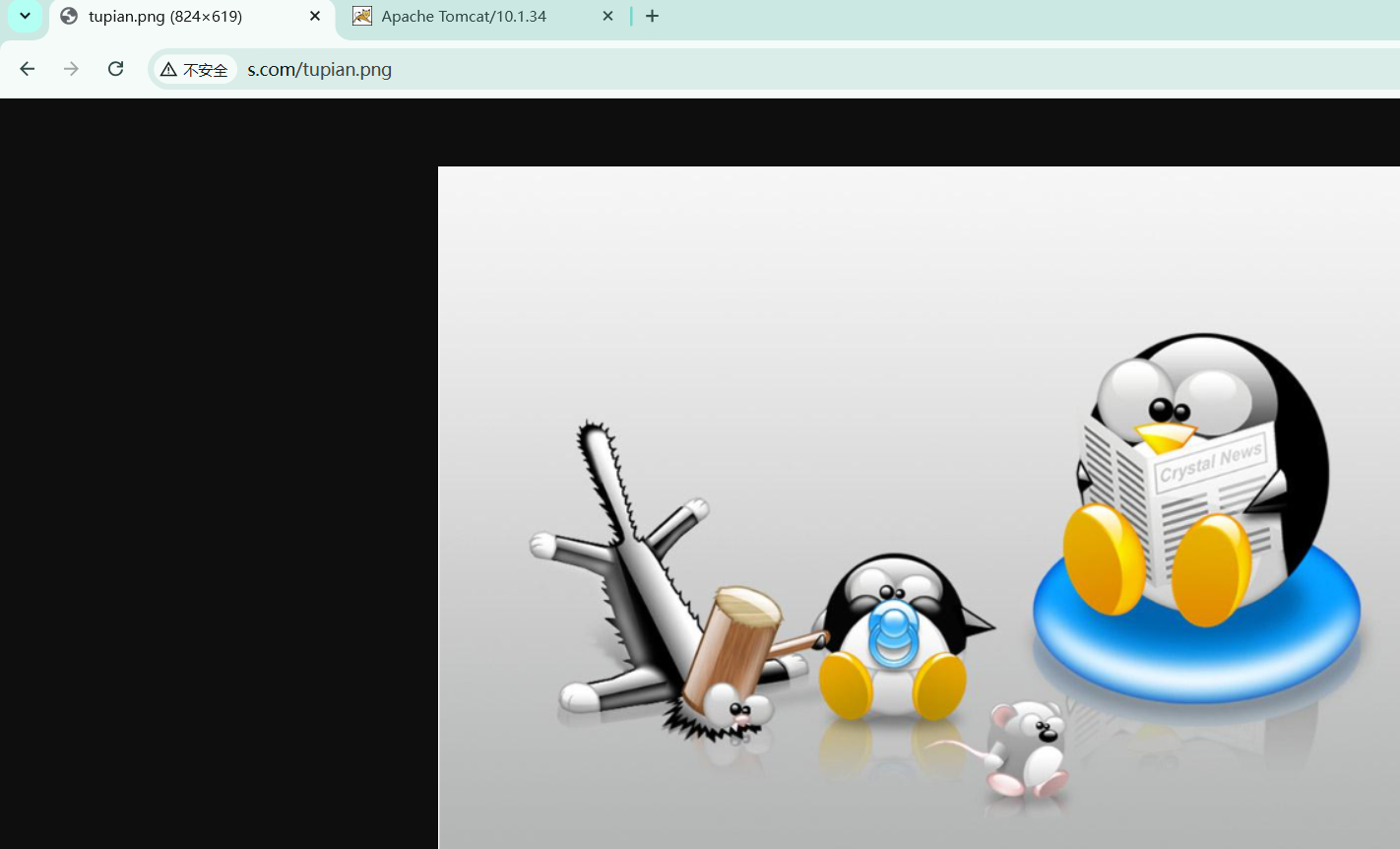
Task: Switch to the Apache Tomcat/10.1.34 tab
Action: coord(482,17)
